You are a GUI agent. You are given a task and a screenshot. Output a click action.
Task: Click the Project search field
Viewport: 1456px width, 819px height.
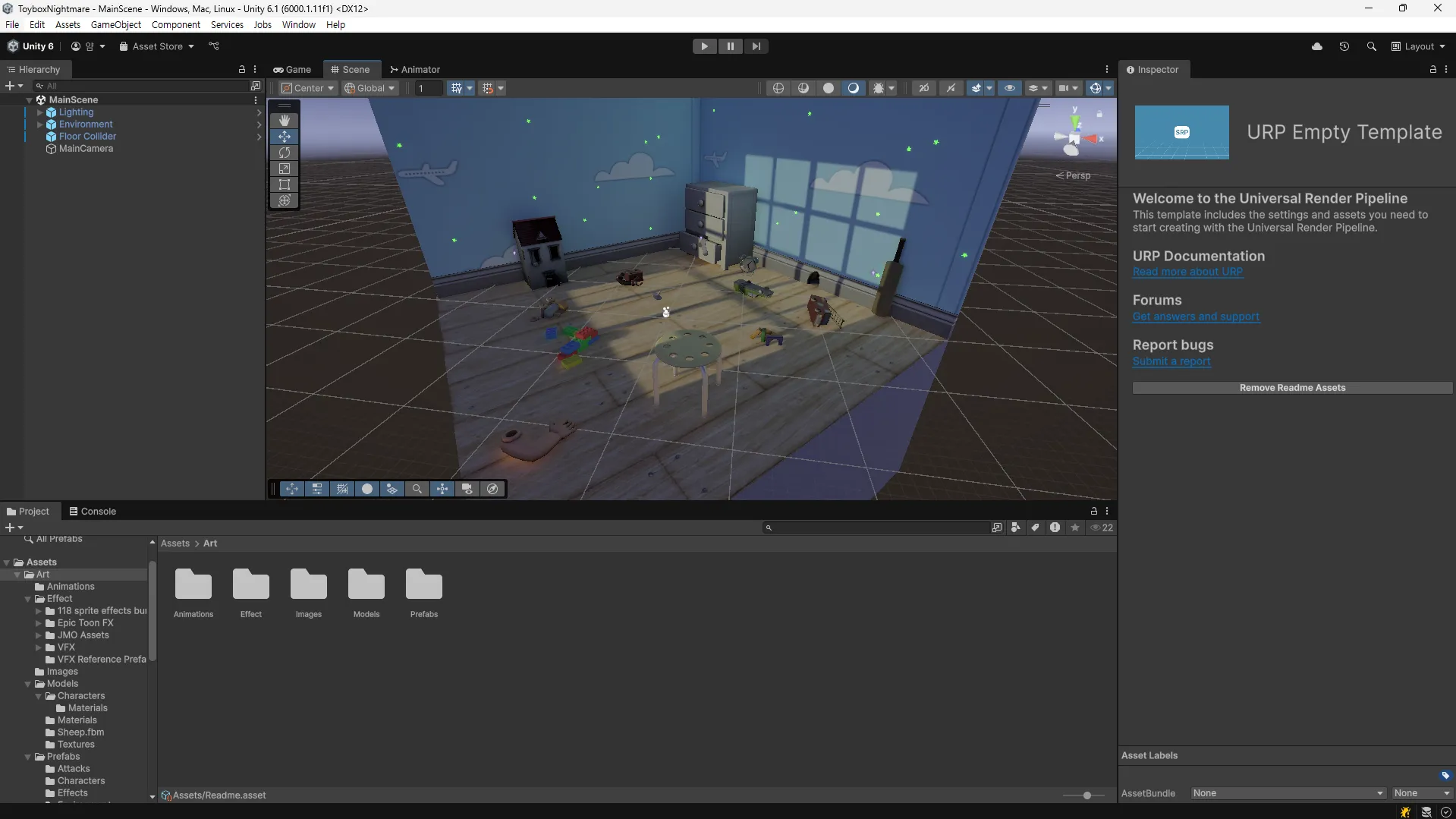(x=876, y=528)
